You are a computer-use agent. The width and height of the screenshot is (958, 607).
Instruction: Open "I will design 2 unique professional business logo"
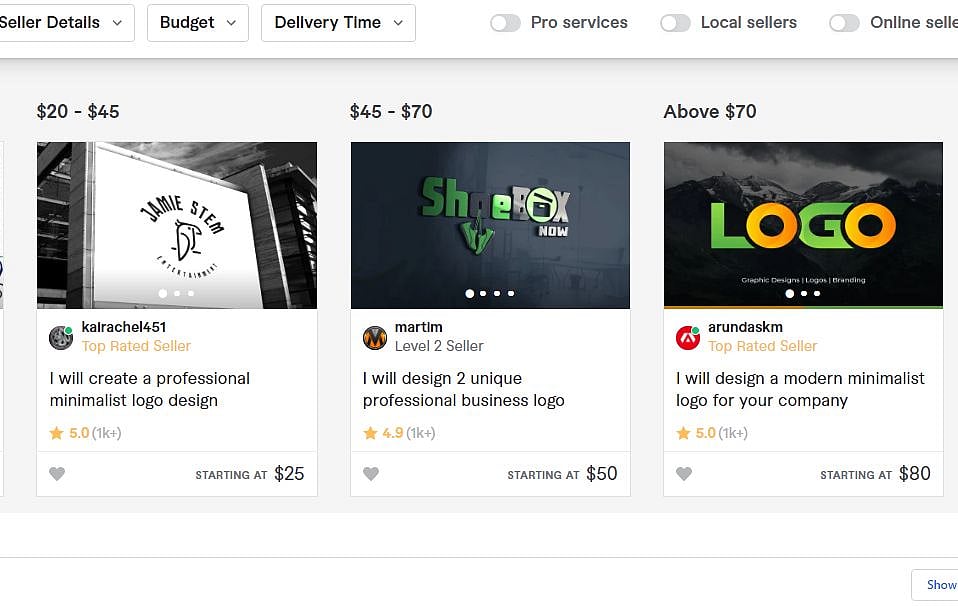point(463,389)
